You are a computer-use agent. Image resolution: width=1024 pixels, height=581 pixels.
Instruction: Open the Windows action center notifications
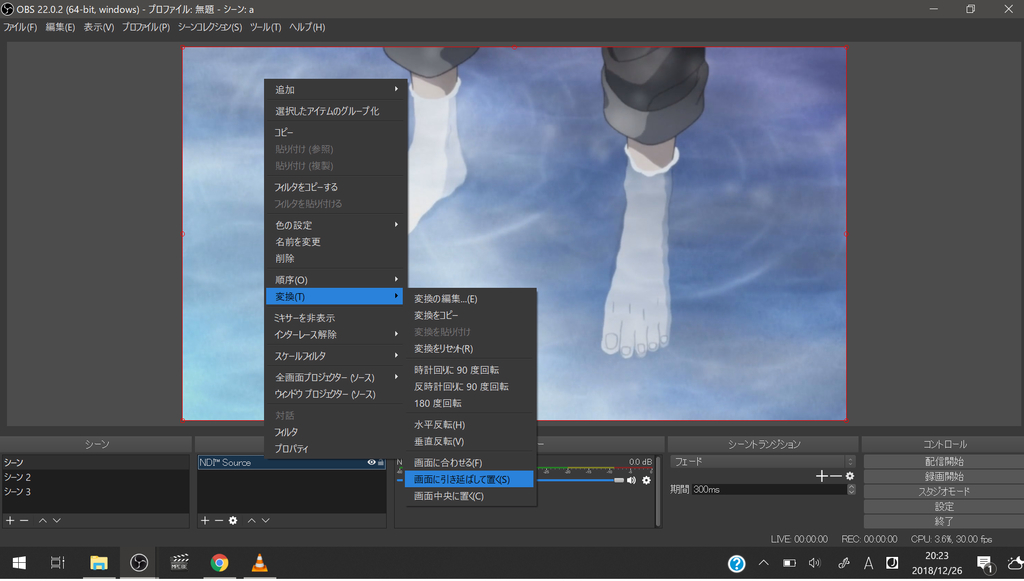pyautogui.click(x=985, y=563)
